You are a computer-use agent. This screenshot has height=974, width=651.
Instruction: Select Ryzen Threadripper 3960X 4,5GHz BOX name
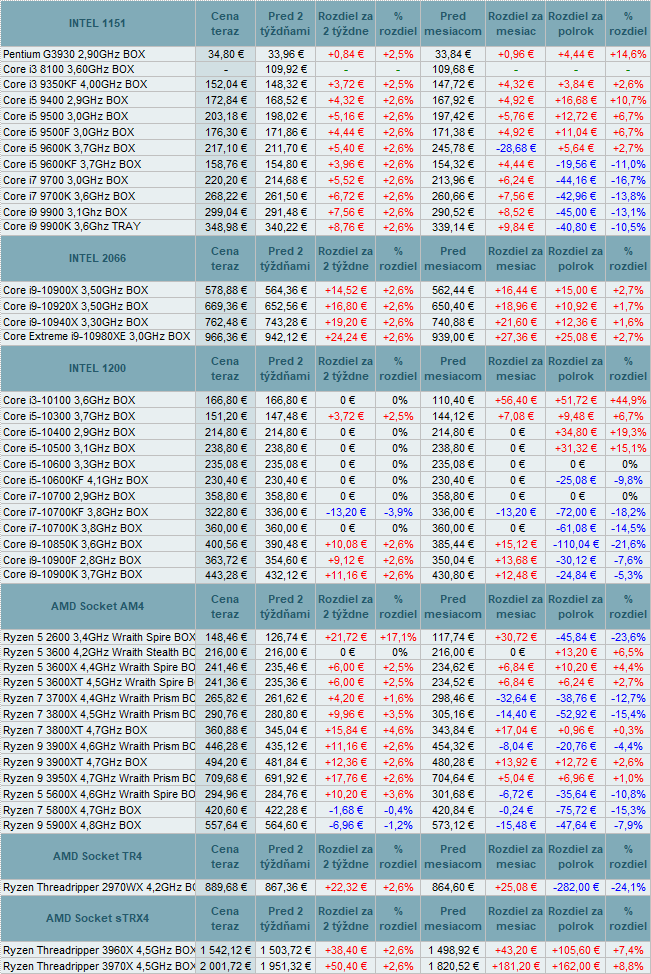point(99,950)
